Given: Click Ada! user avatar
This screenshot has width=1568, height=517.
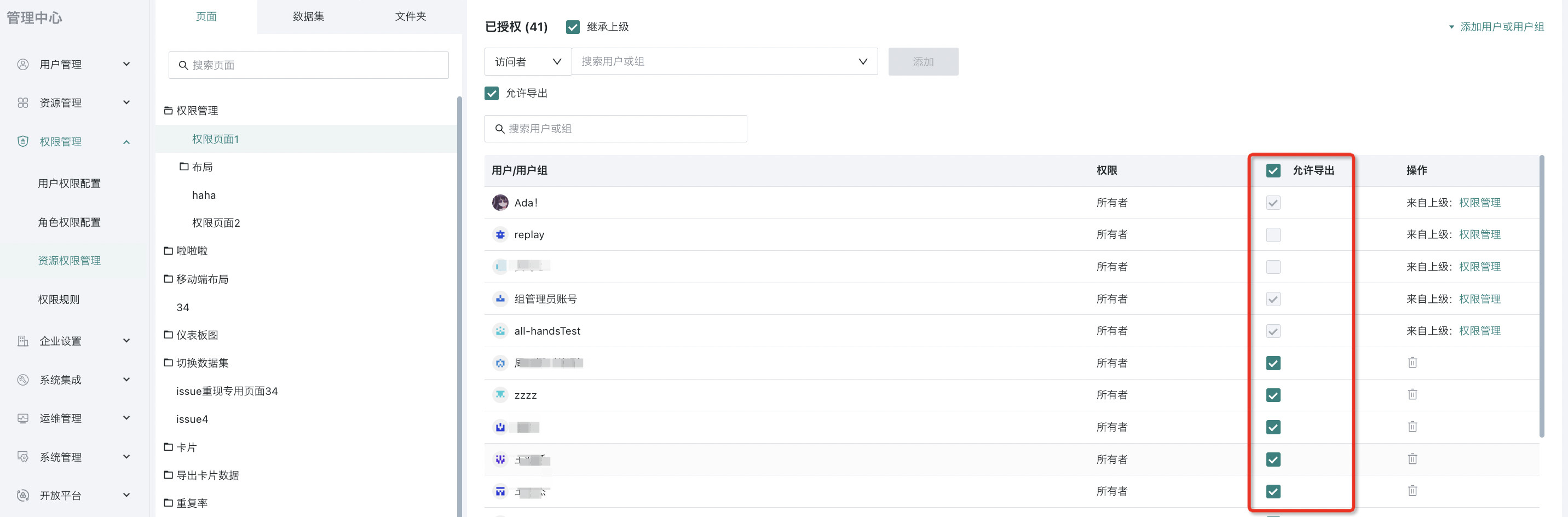Looking at the screenshot, I should point(500,203).
